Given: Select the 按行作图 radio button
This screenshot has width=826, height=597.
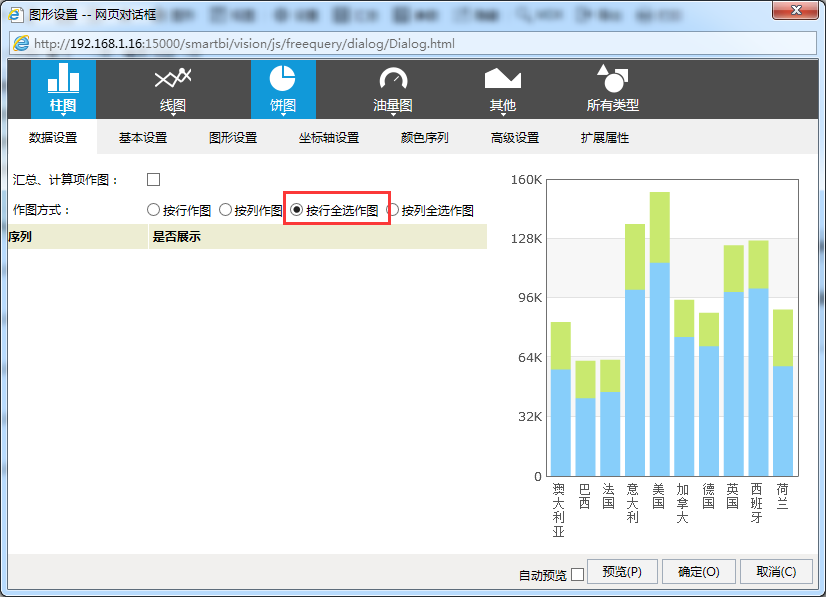Looking at the screenshot, I should point(153,210).
